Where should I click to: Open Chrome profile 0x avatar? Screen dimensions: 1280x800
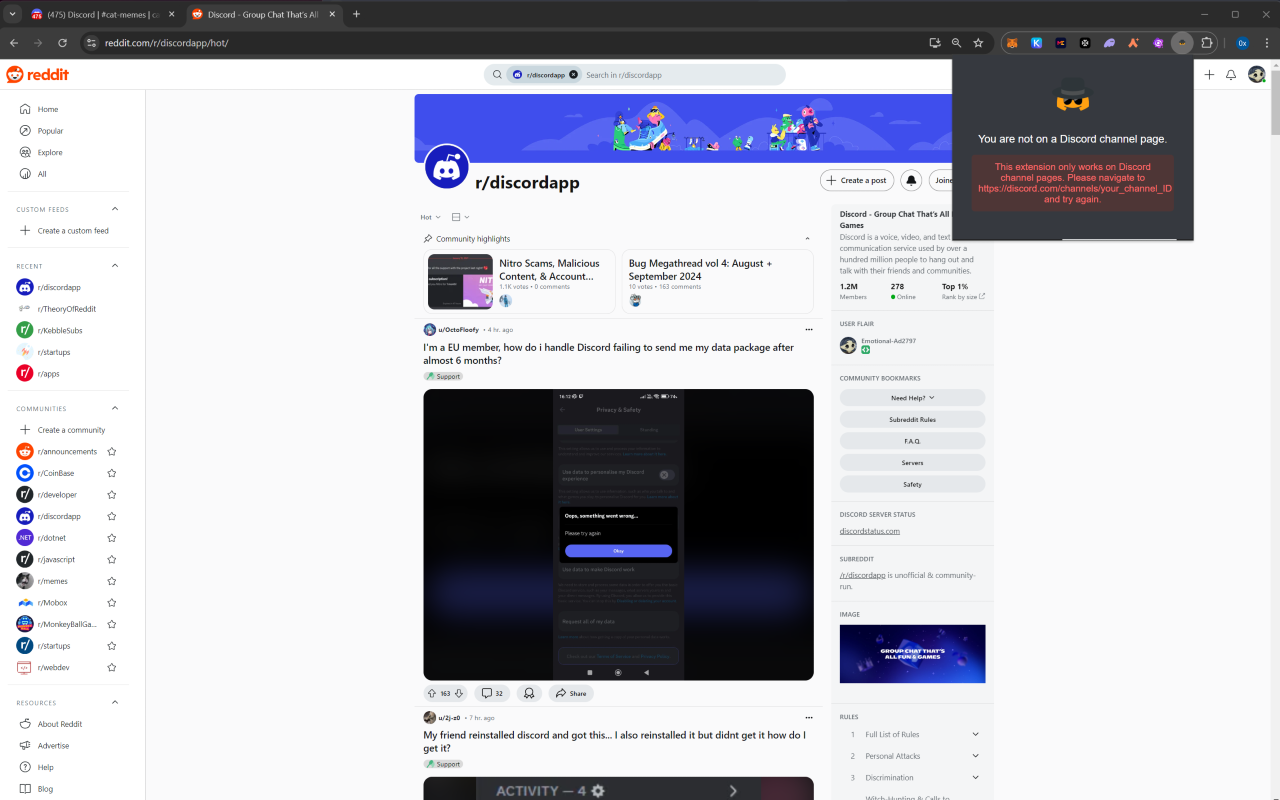pos(1242,43)
